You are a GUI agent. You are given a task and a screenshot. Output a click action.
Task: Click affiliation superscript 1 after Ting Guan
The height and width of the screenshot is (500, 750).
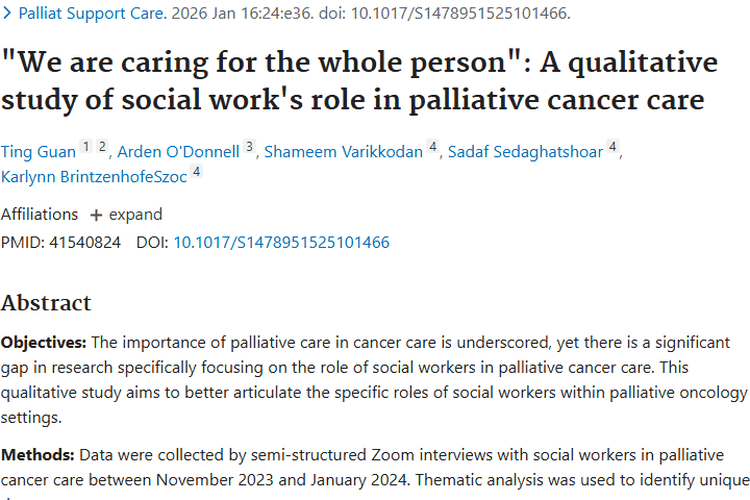click(86, 148)
